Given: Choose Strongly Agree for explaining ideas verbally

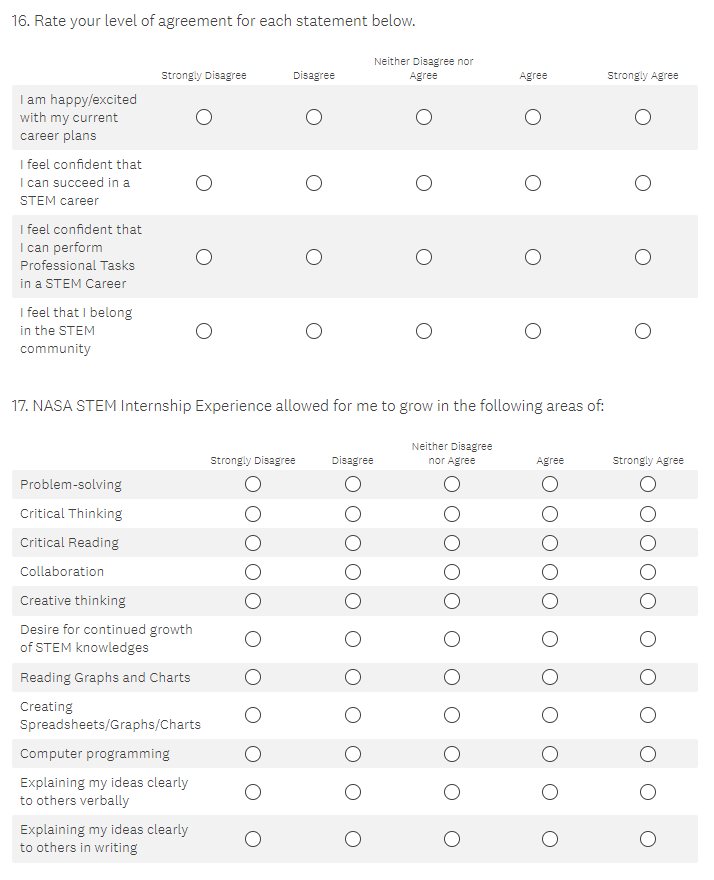Looking at the screenshot, I should (x=648, y=792).
